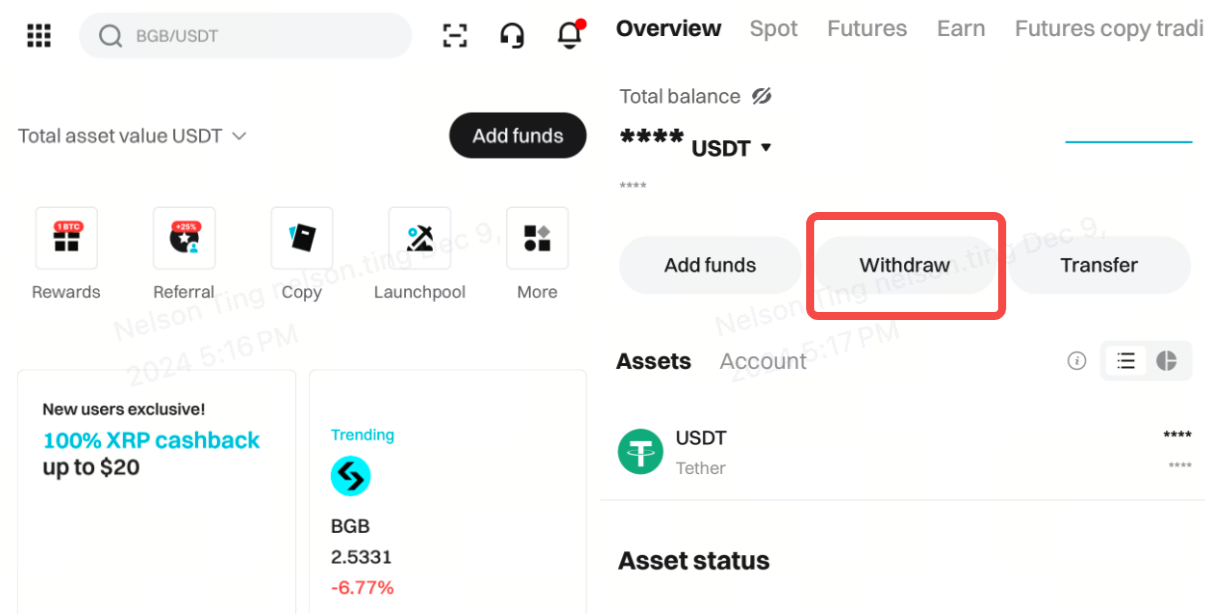Expand Total asset value USDT dropdown
Screen dimensions: 1205x614
pyautogui.click(x=239, y=136)
